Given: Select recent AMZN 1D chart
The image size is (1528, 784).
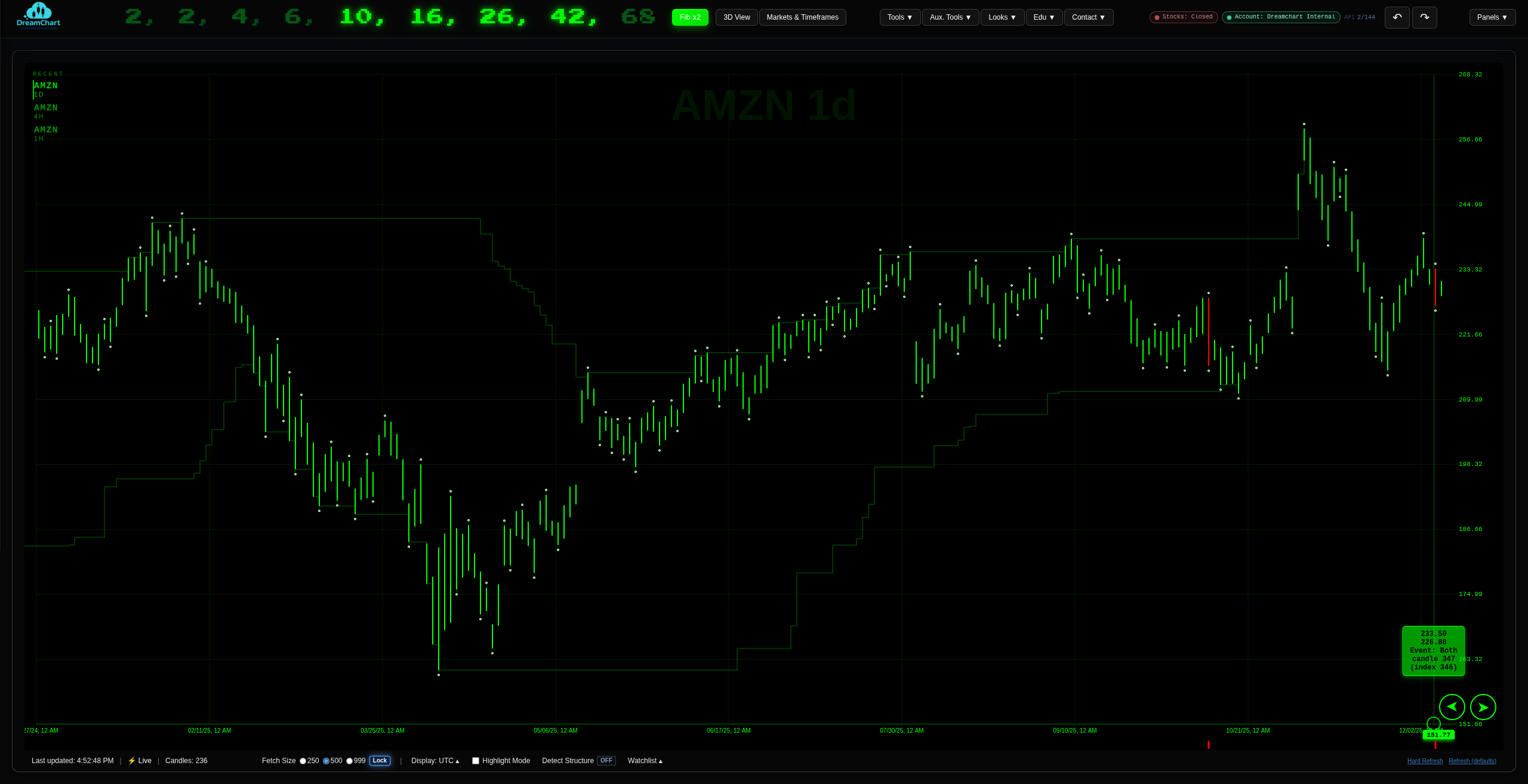Looking at the screenshot, I should 45,89.
